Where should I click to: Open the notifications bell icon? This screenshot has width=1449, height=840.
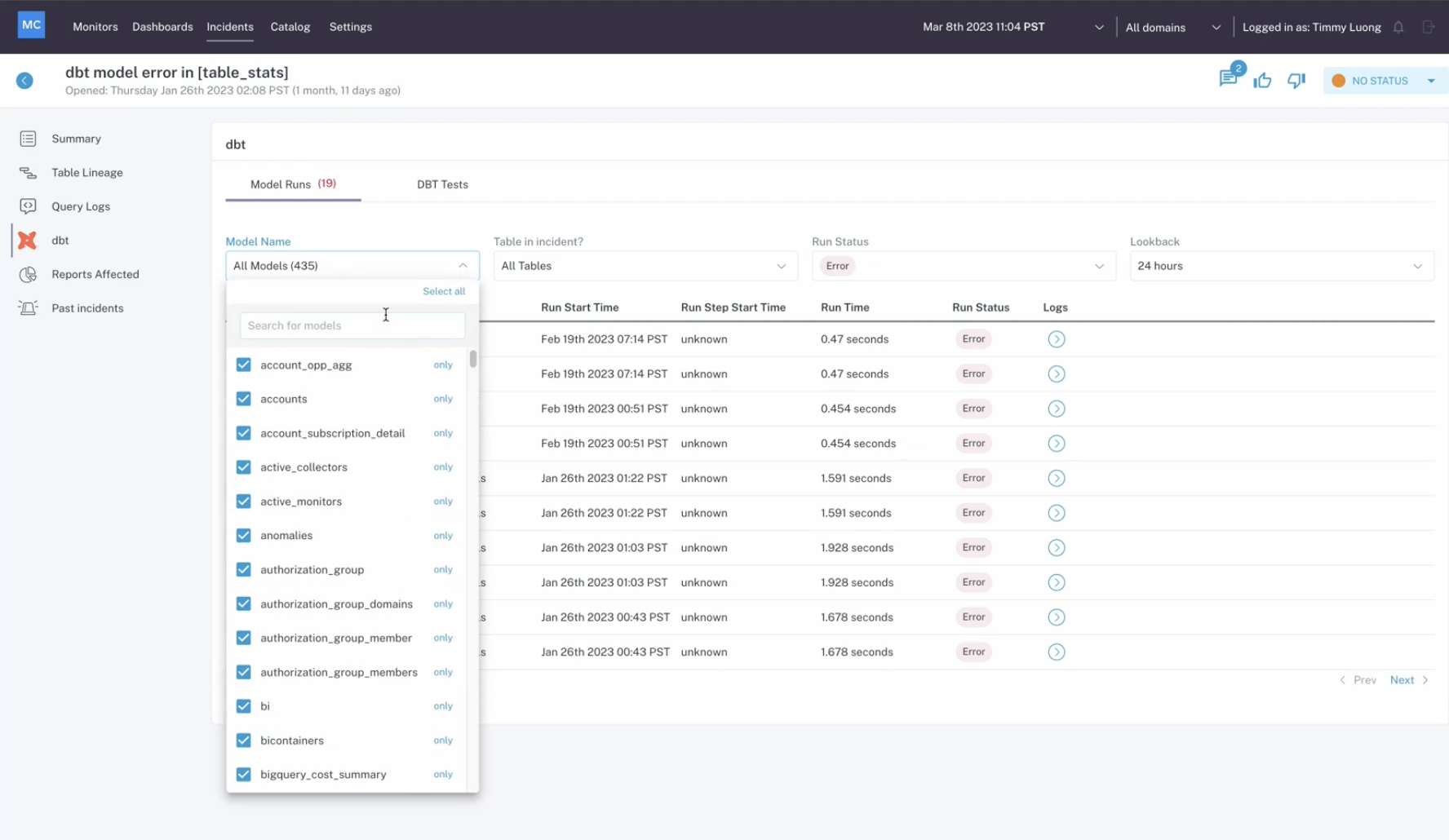1398,27
